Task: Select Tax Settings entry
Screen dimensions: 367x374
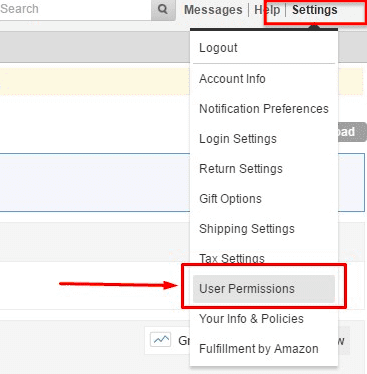Action: 232,258
